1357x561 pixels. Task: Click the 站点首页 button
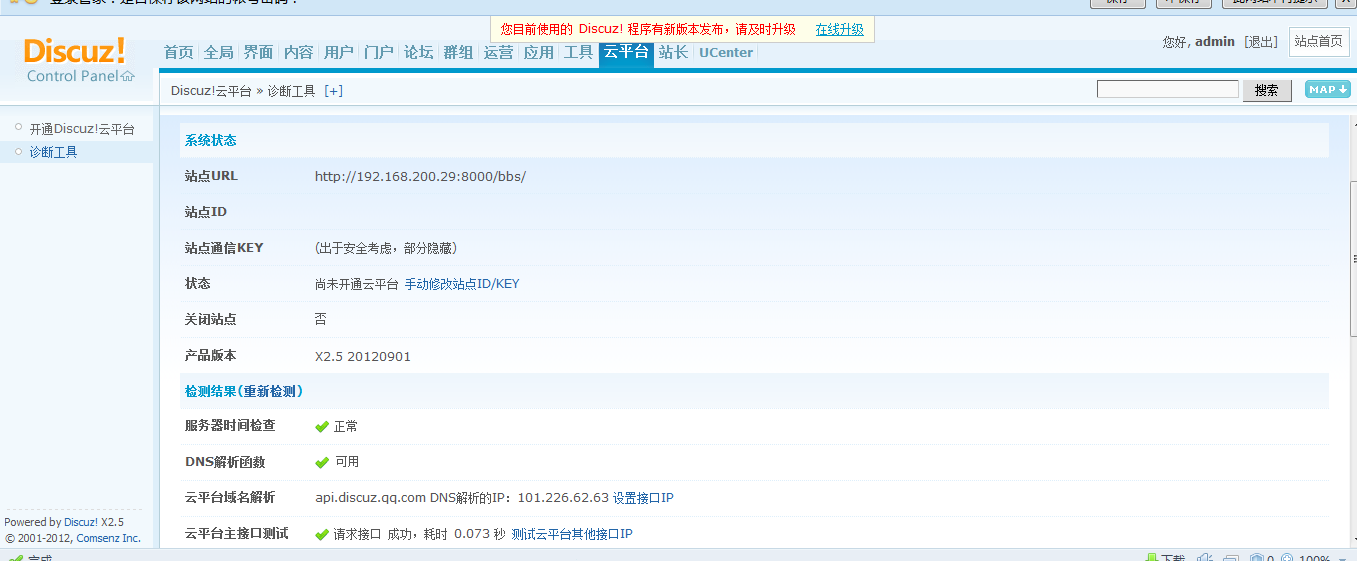[x=1319, y=42]
